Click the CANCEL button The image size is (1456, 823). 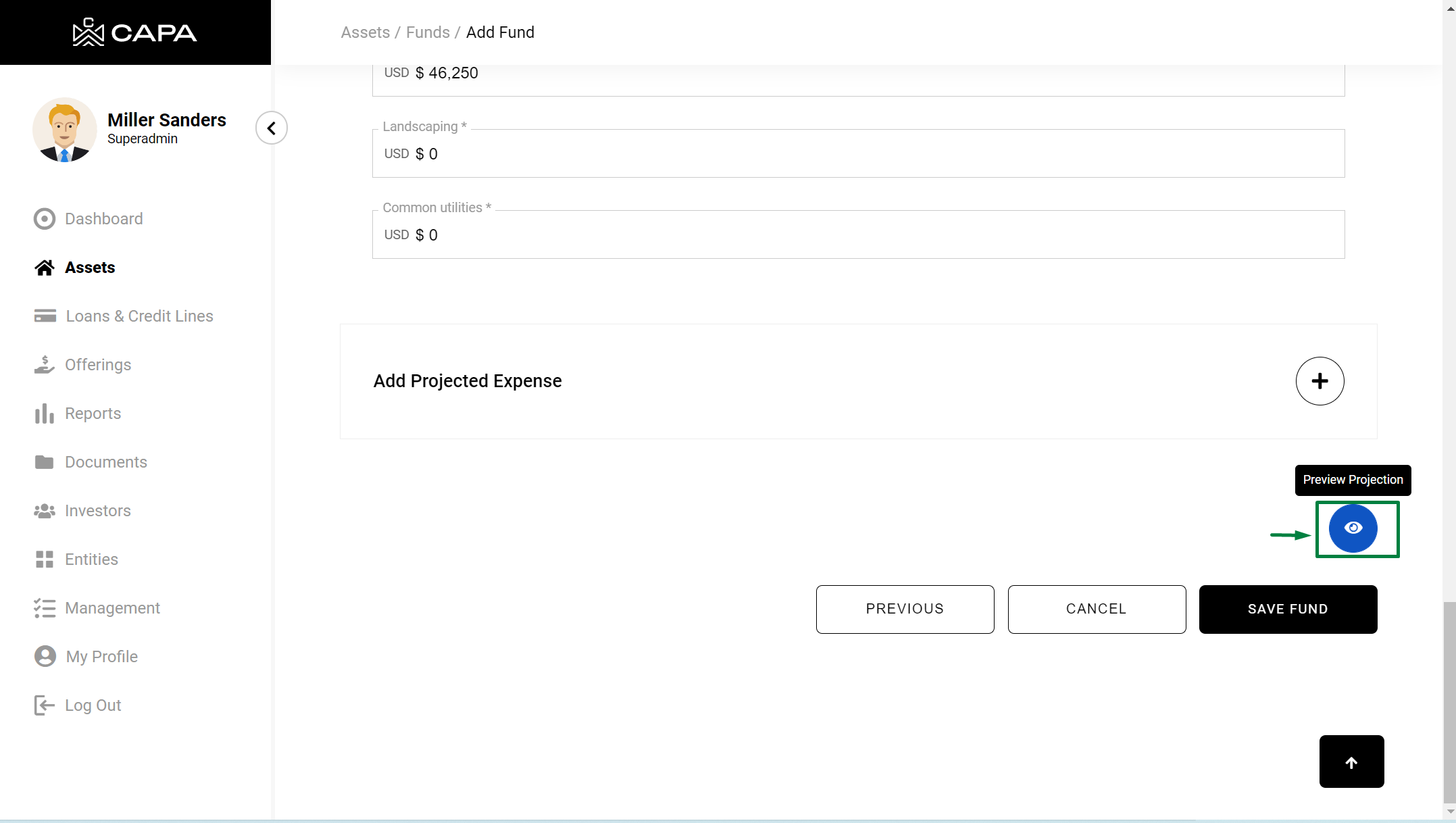(1097, 609)
